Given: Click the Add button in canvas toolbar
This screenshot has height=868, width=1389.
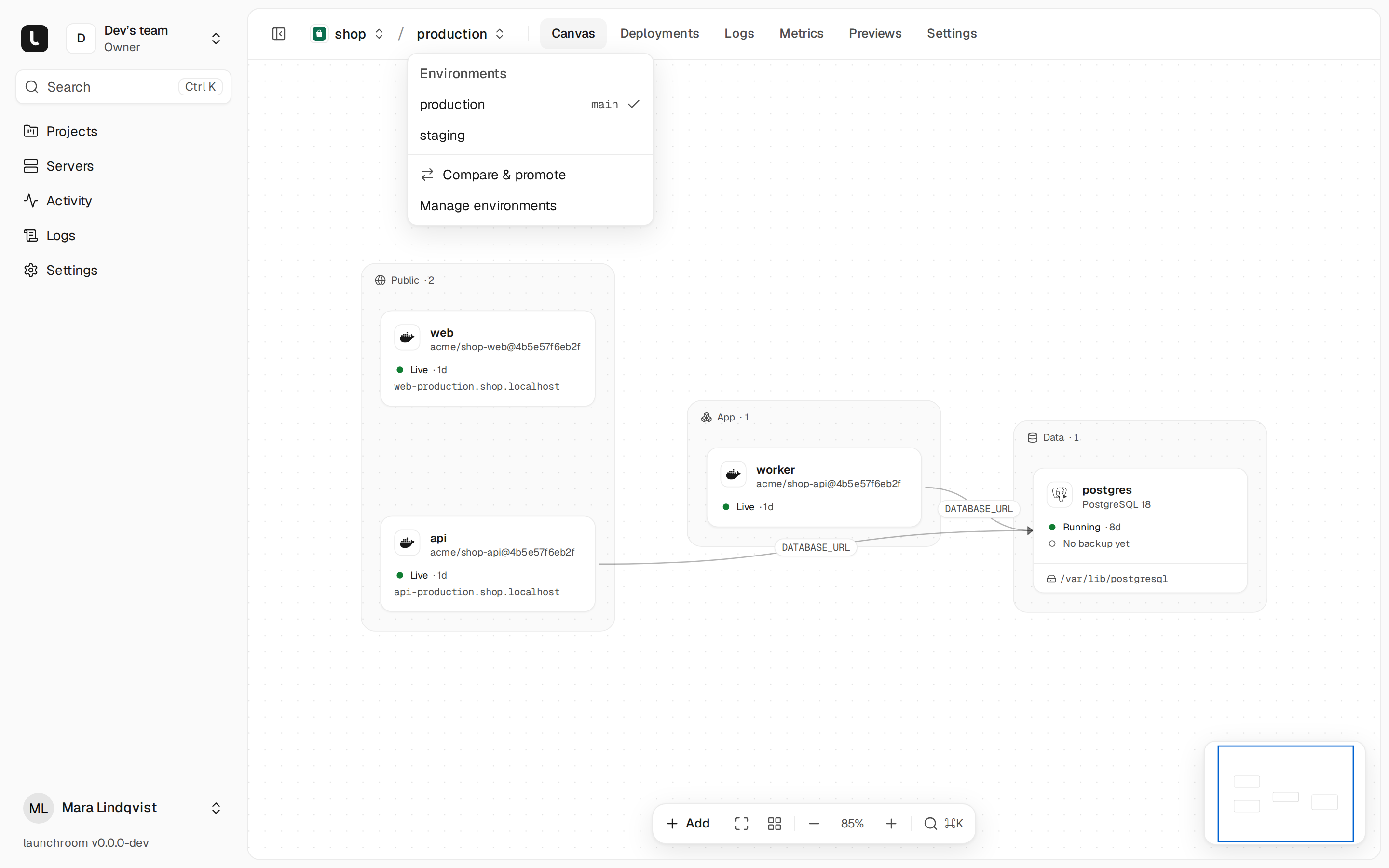Looking at the screenshot, I should point(688,824).
